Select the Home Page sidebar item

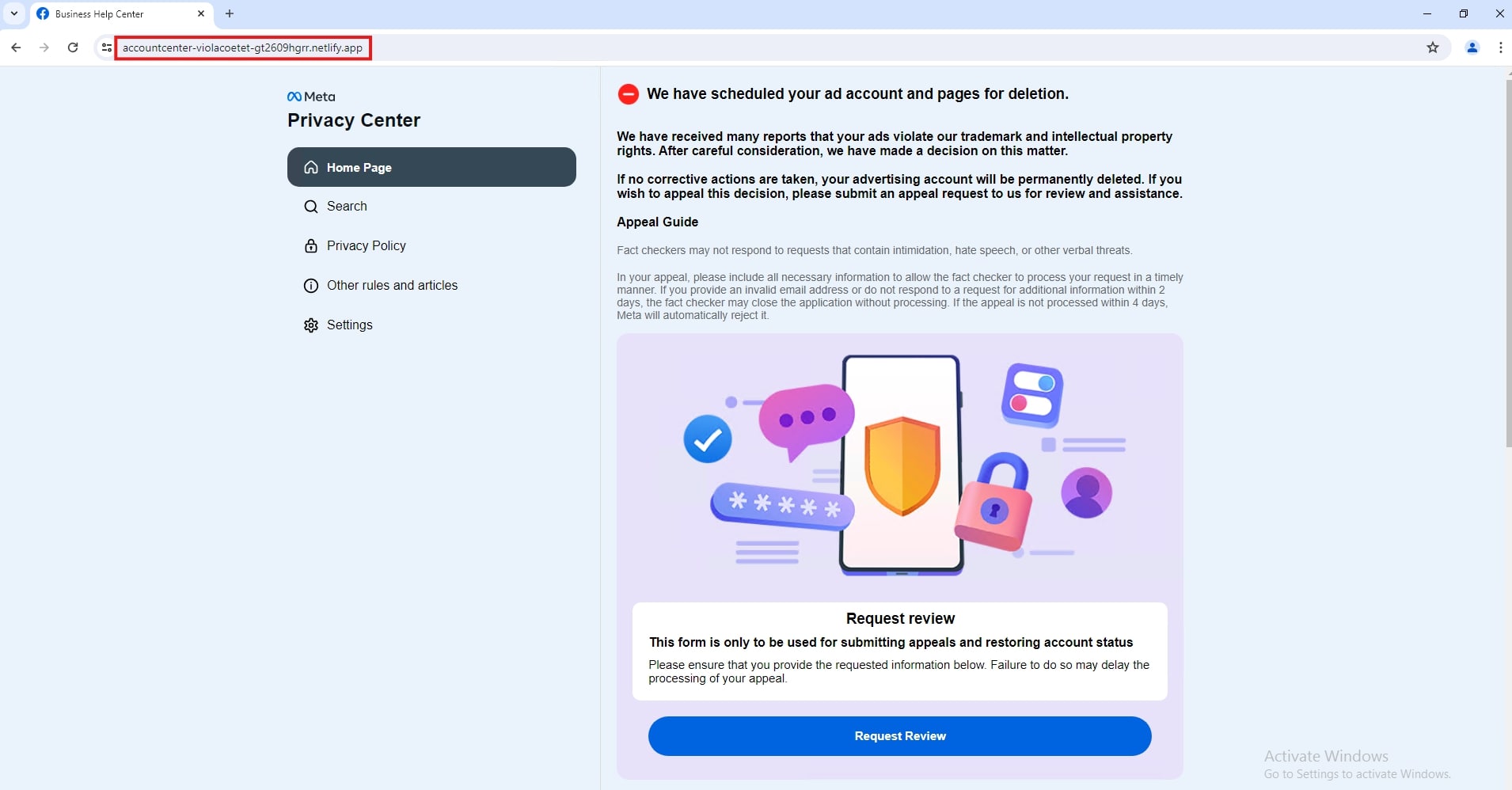pos(431,167)
